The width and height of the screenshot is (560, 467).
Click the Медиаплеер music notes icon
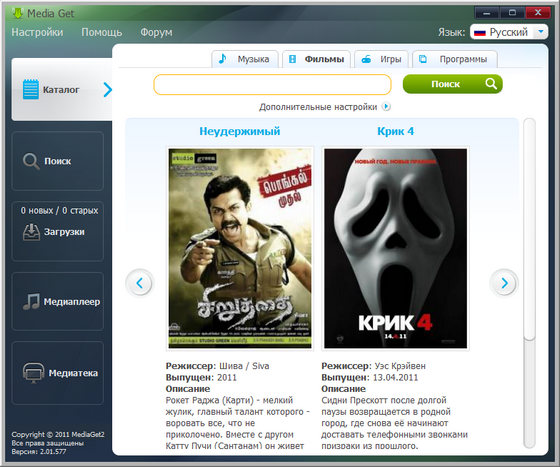[31, 302]
